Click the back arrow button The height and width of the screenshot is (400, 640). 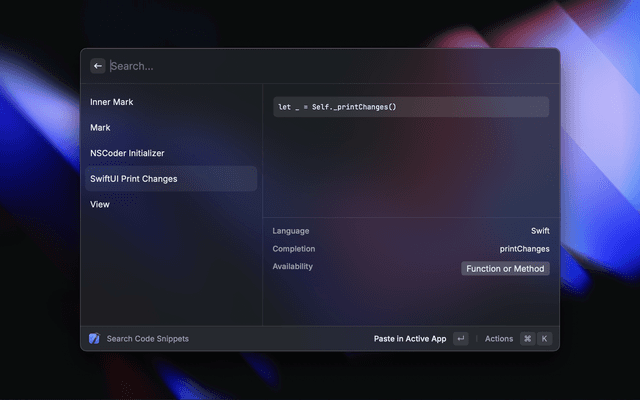point(98,66)
